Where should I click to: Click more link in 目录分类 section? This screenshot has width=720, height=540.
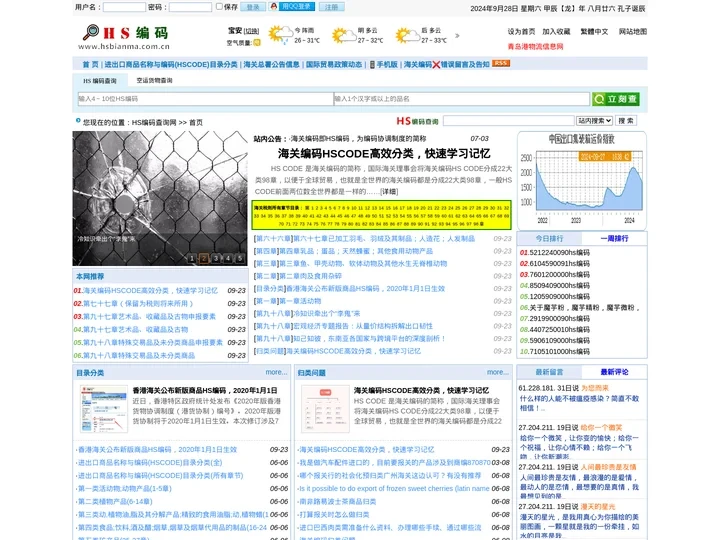(276, 372)
